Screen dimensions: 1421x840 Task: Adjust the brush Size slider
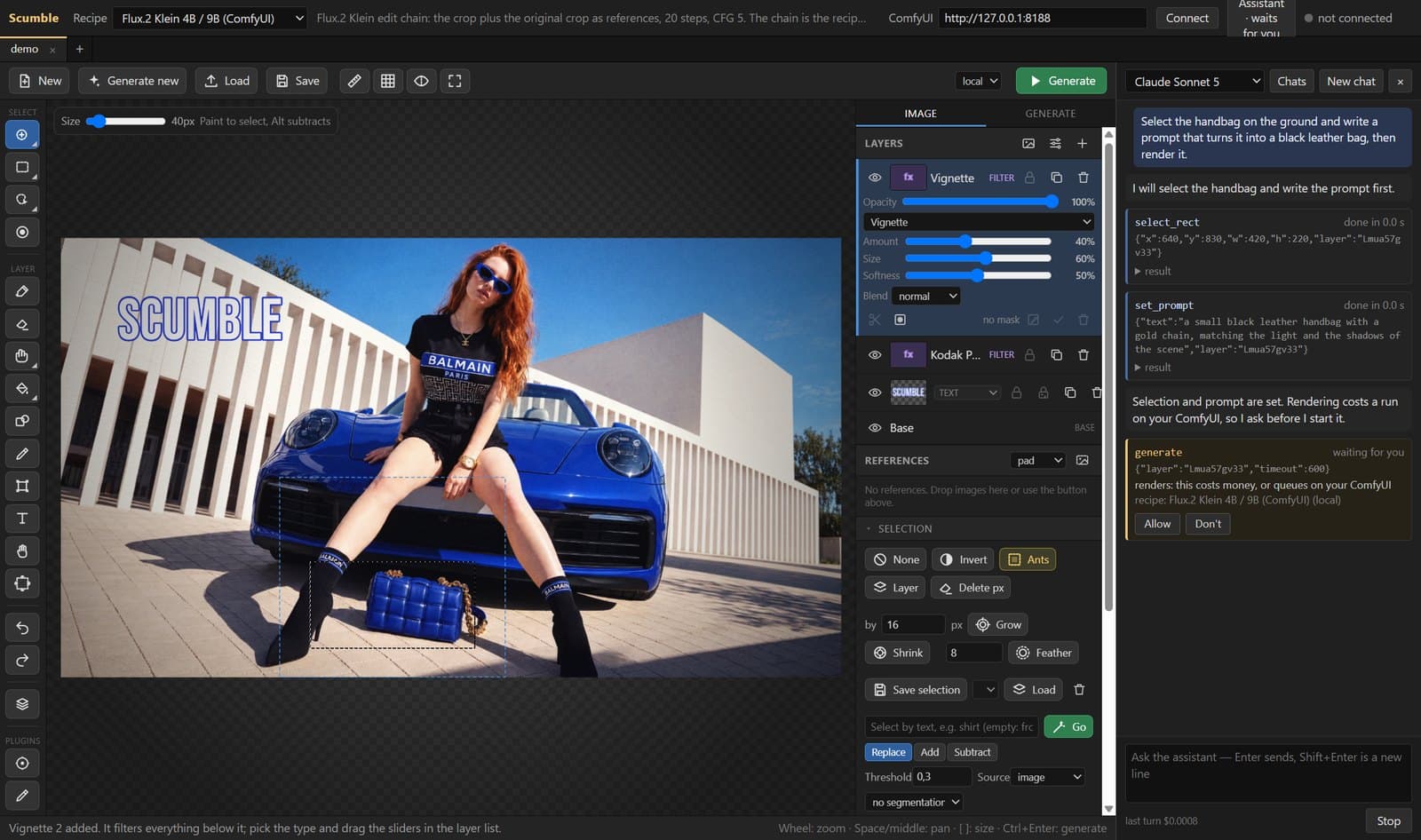click(125, 121)
